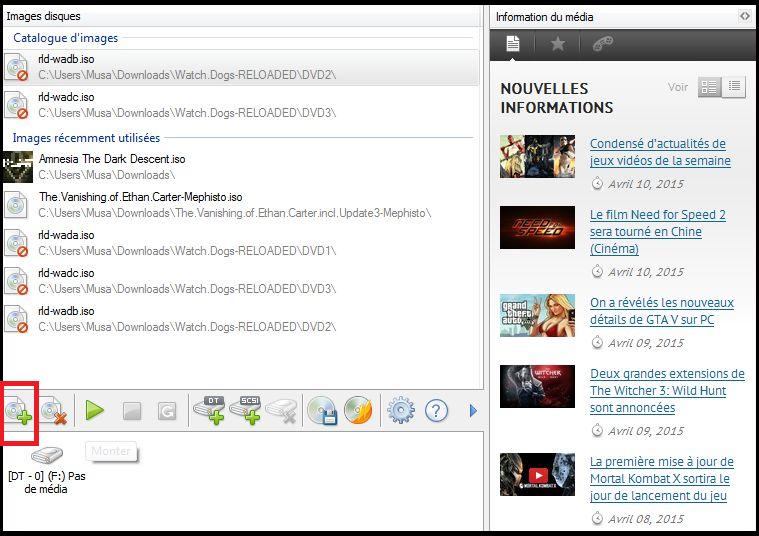Click the grey Unmount stop button
Viewport: 759px width, 536px height.
click(132, 411)
